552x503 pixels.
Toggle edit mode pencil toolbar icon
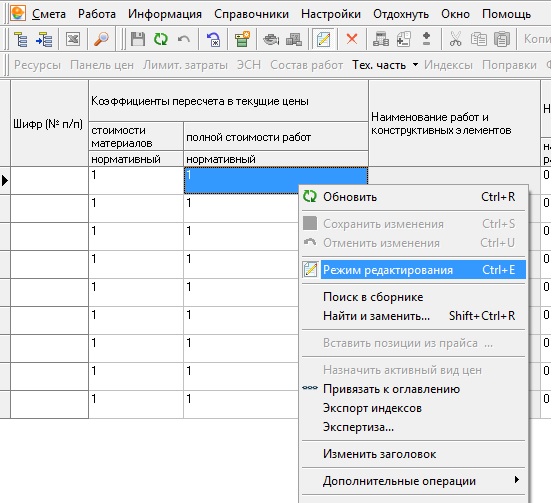coord(324,39)
